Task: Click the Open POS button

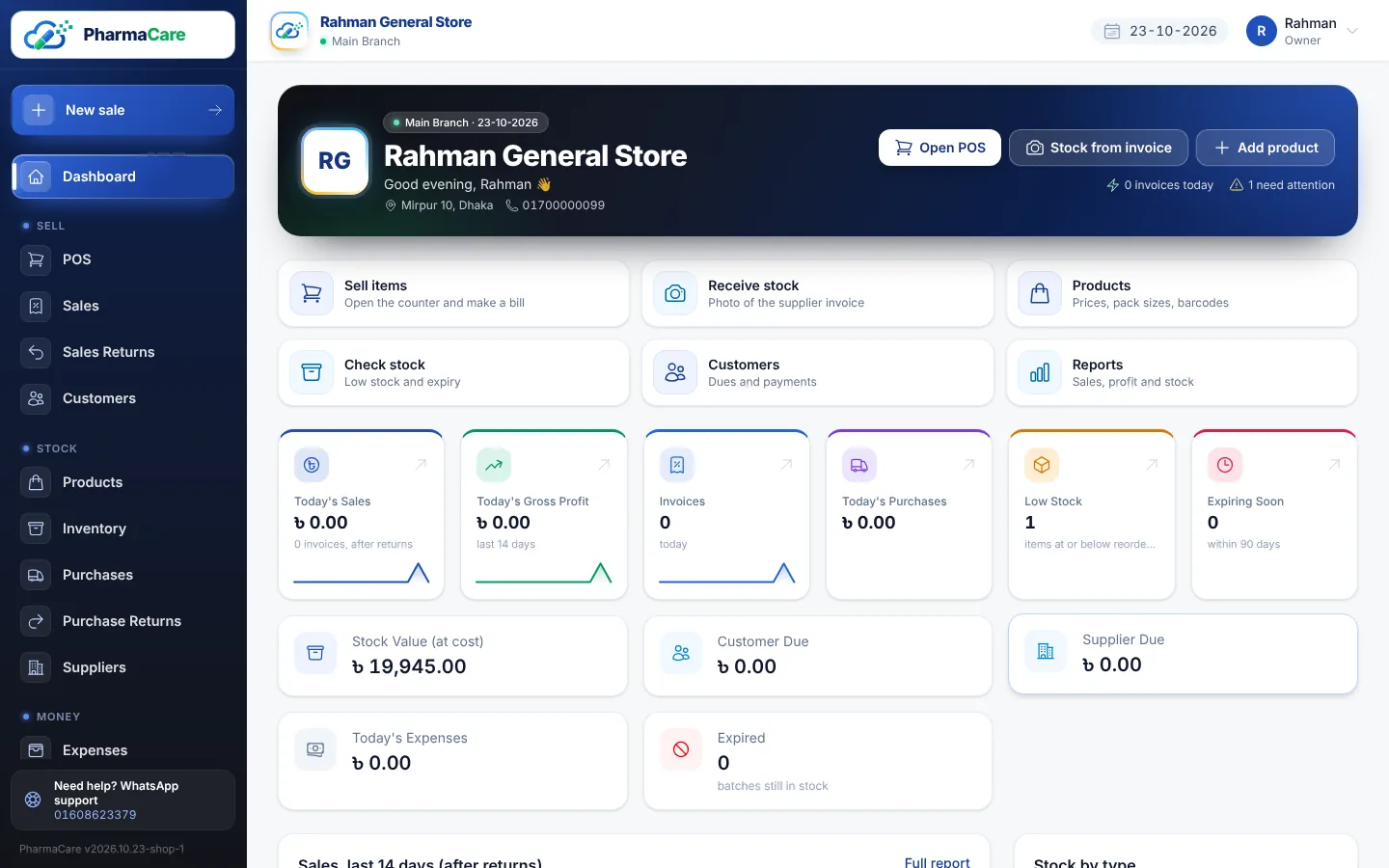Action: pos(940,148)
